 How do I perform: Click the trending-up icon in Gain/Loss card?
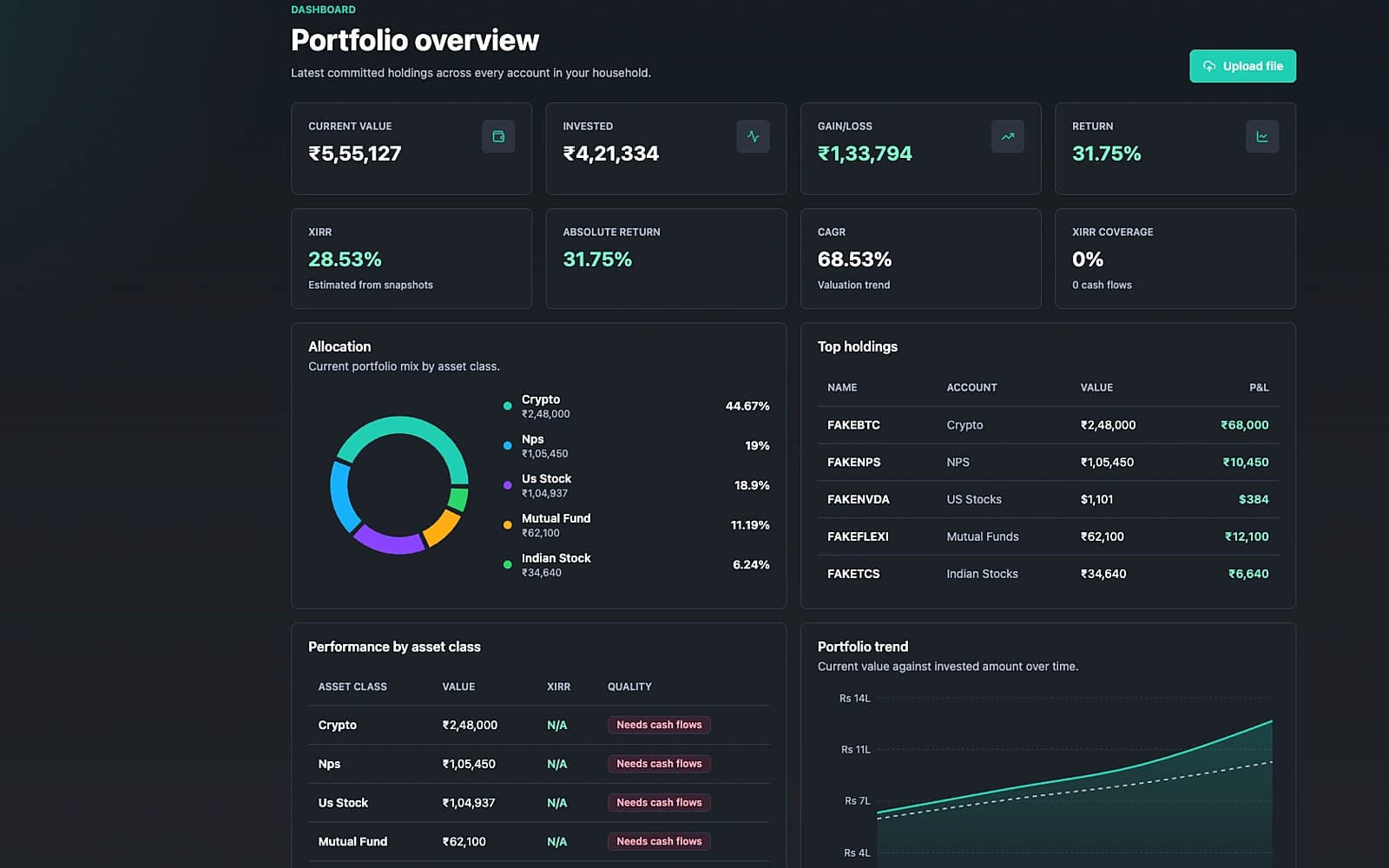coord(1007,136)
